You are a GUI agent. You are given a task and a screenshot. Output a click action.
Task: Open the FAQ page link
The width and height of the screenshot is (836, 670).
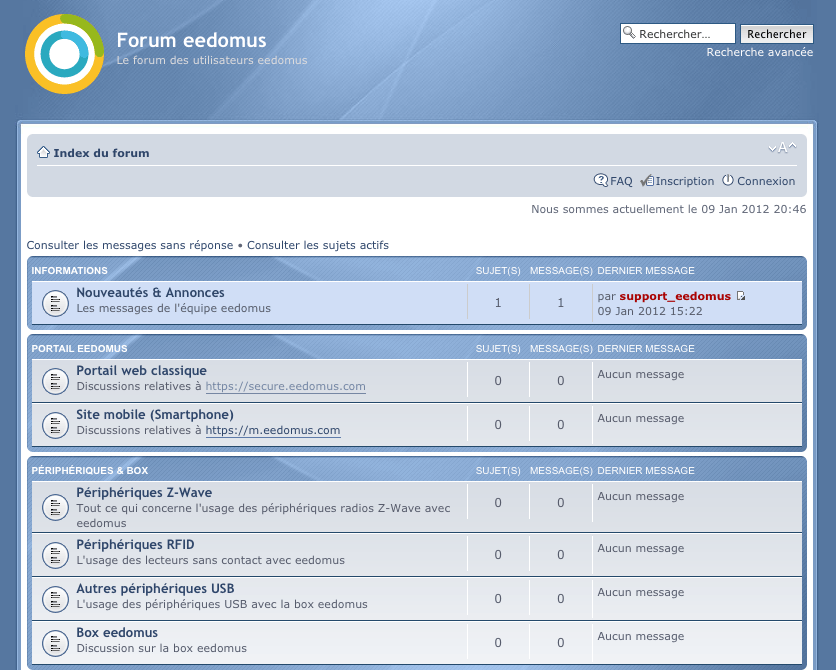point(621,181)
